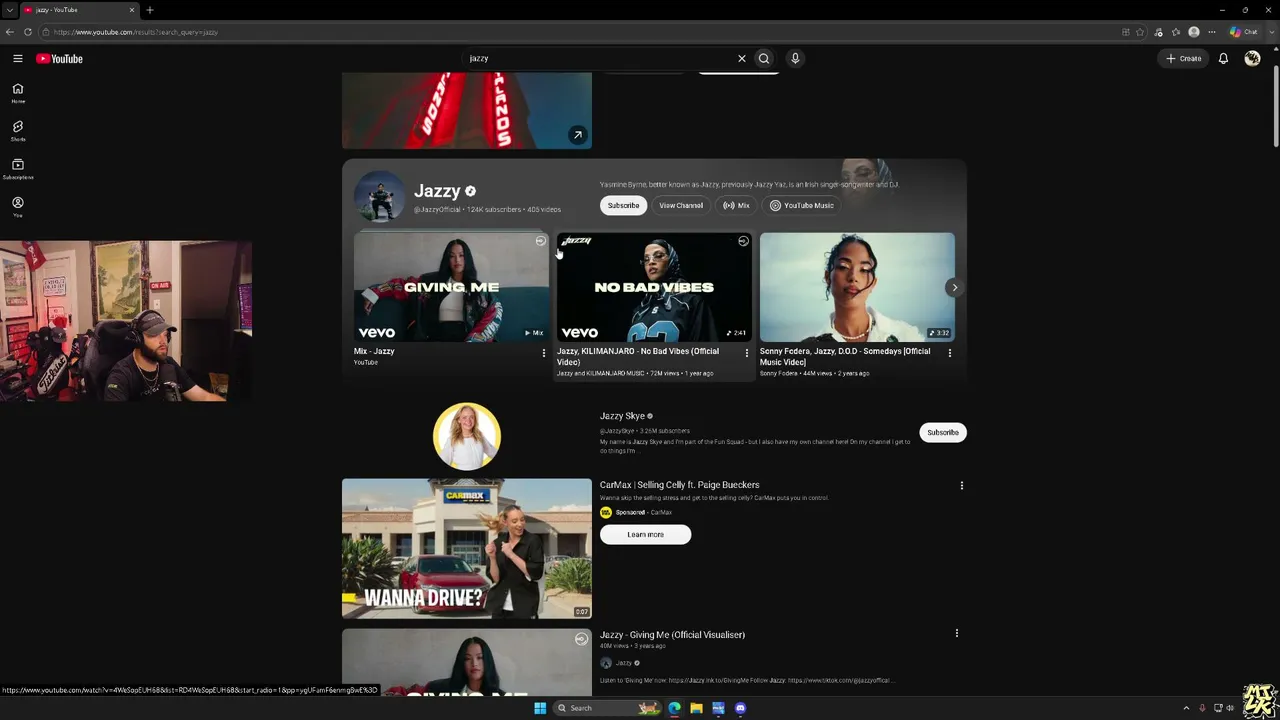Subscribe to the Jazzy channel
The width and height of the screenshot is (1280, 720).
click(x=623, y=205)
